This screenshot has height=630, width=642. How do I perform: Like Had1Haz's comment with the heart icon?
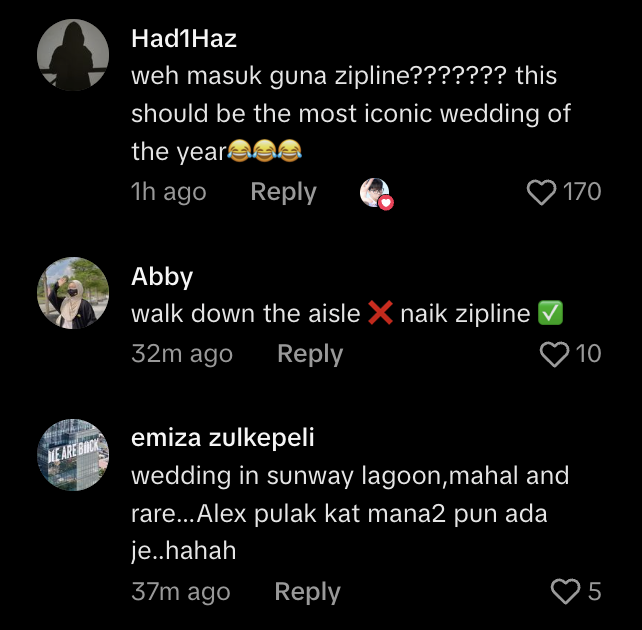(x=541, y=192)
